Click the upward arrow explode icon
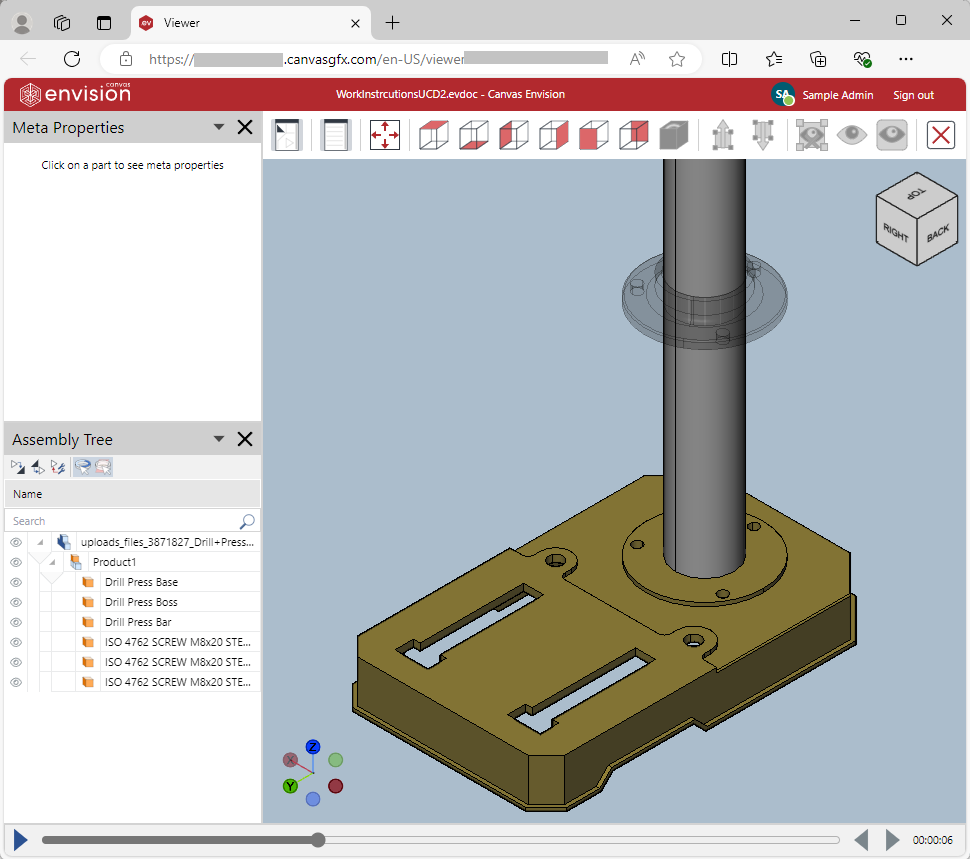The width and height of the screenshot is (970, 859). pos(723,135)
